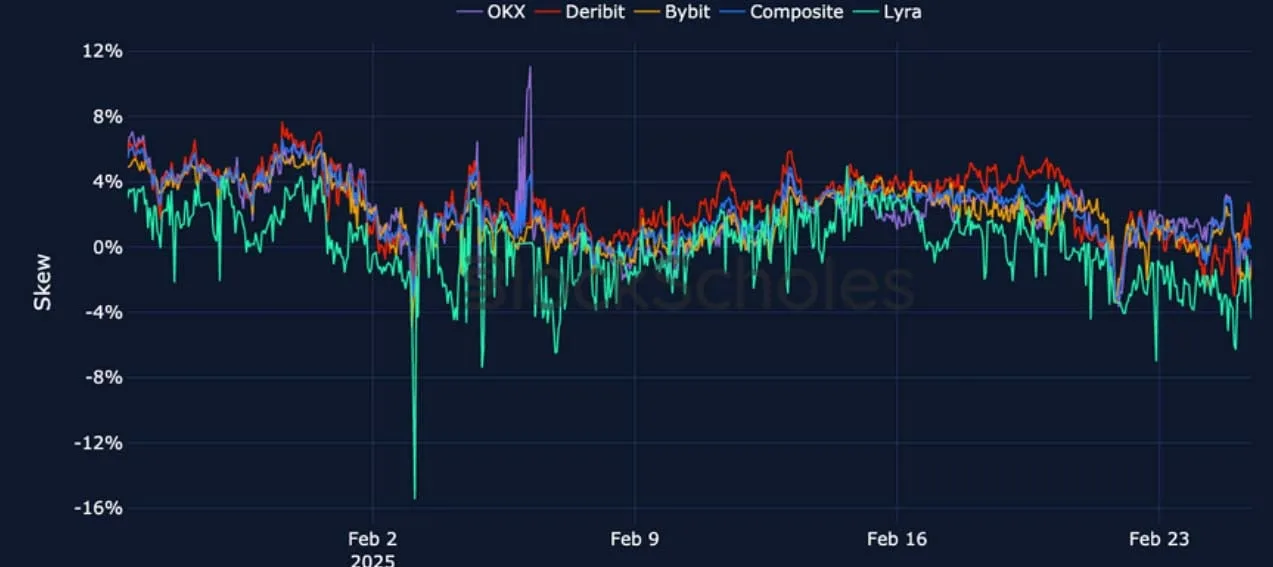
Task: Click the -16% y-axis tick label
Action: 98,507
